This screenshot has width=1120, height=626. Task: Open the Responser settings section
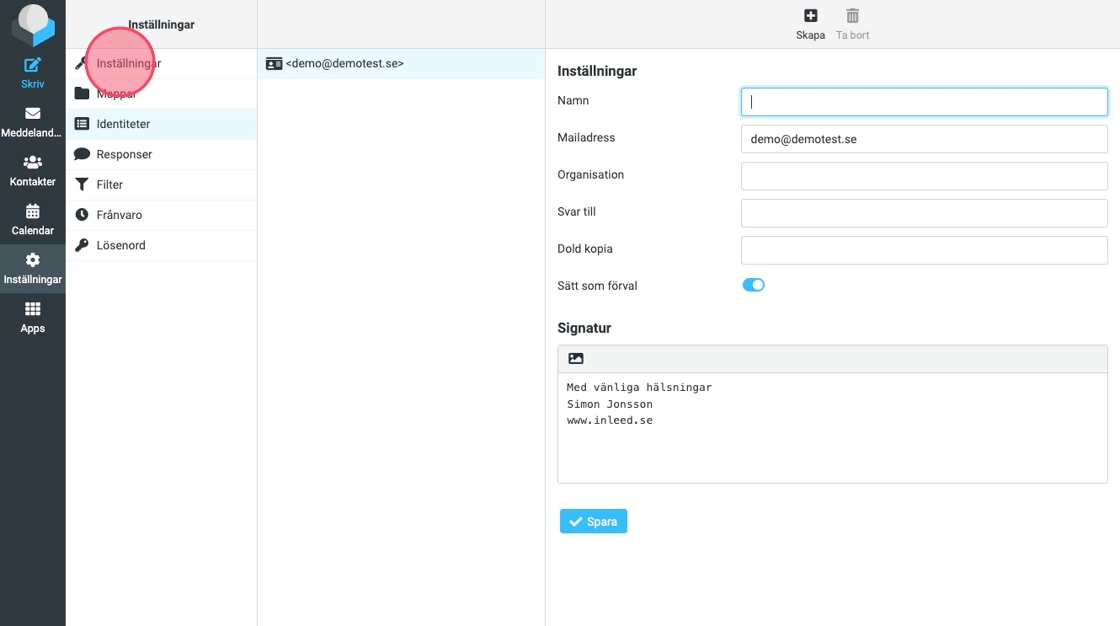coord(124,154)
